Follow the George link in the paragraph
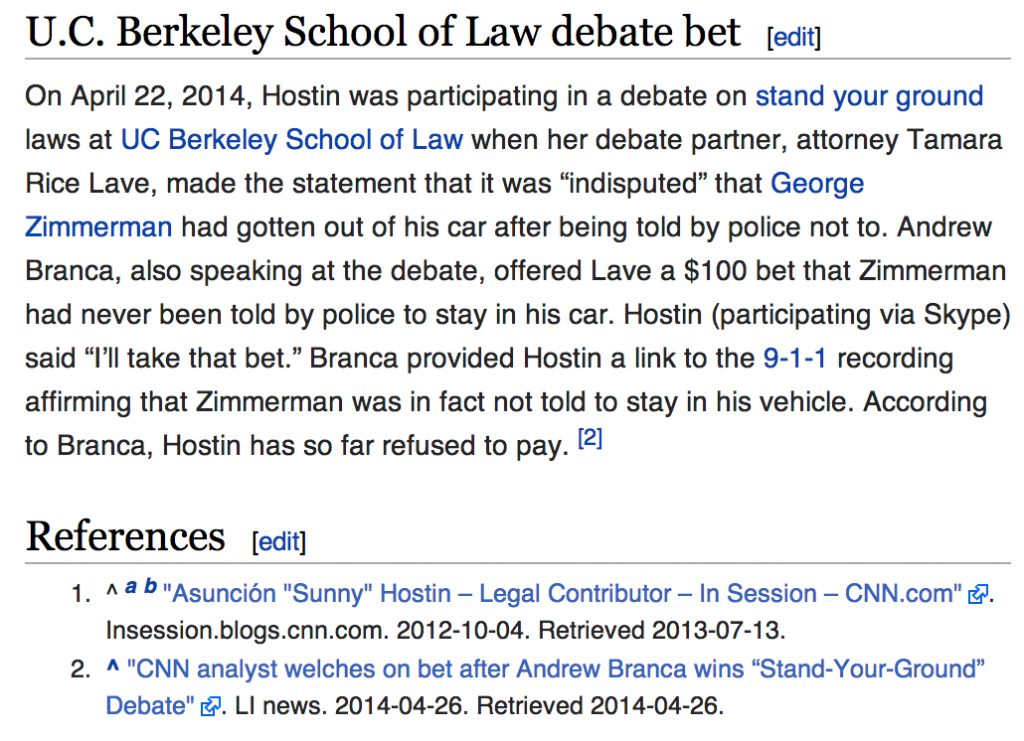 pyautogui.click(x=817, y=183)
